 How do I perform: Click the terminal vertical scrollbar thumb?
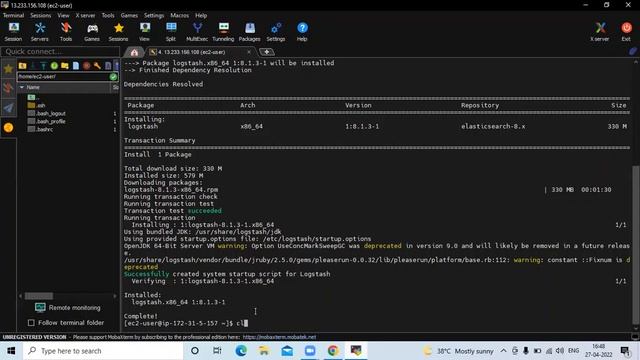(x=636, y=244)
